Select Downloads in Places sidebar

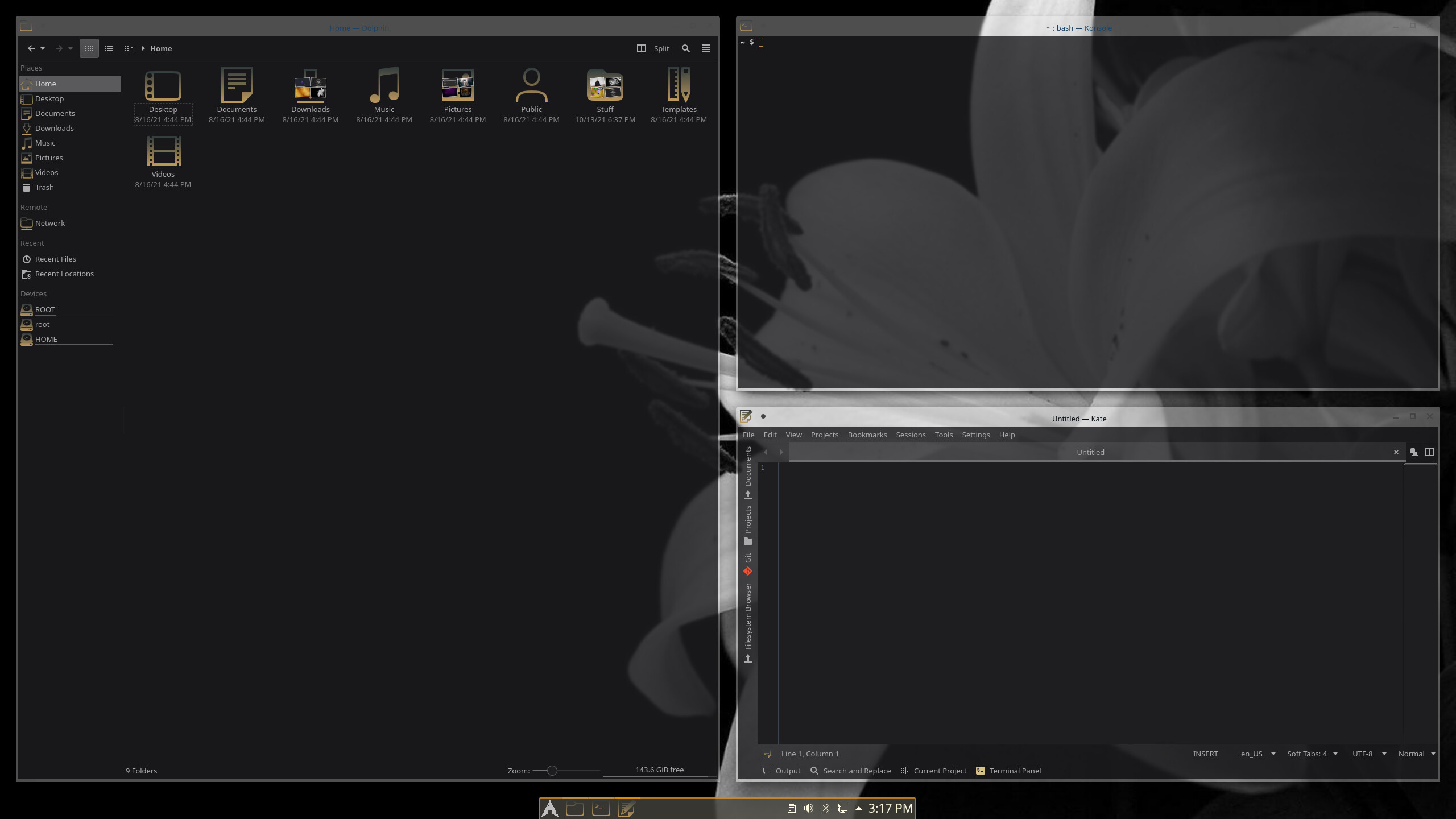pos(70,128)
